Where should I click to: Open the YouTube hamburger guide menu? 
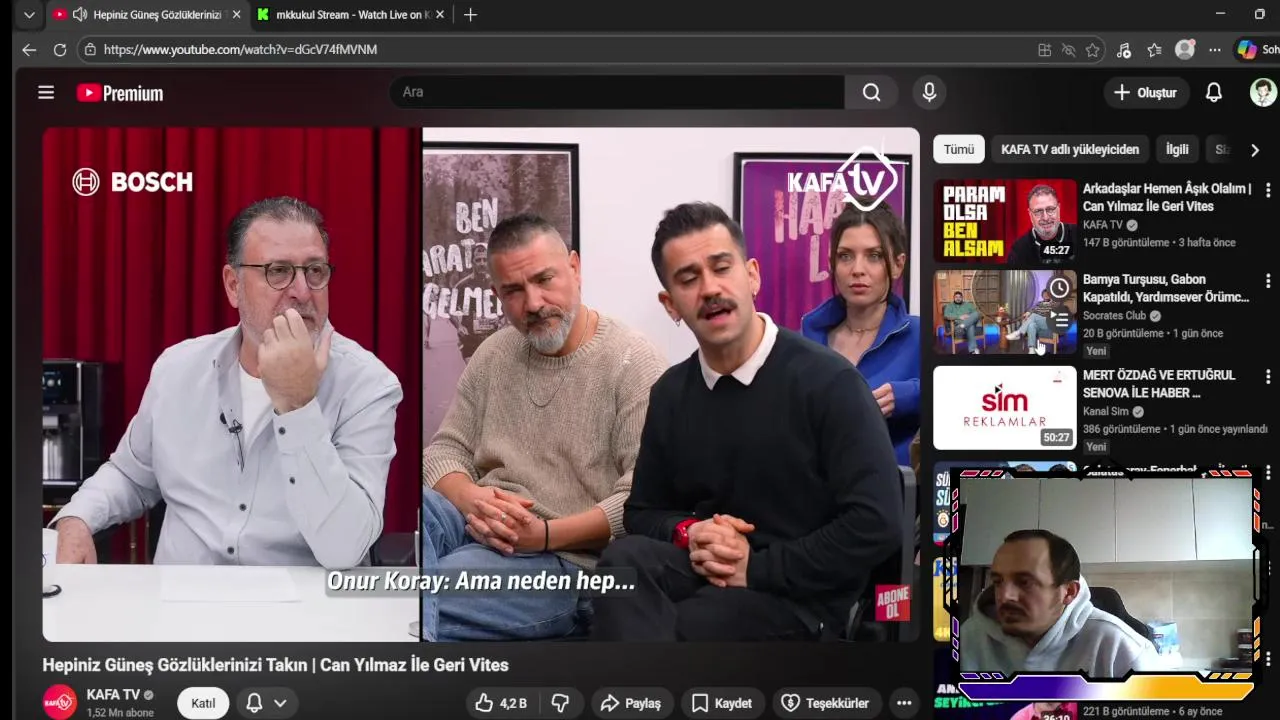[x=46, y=93]
